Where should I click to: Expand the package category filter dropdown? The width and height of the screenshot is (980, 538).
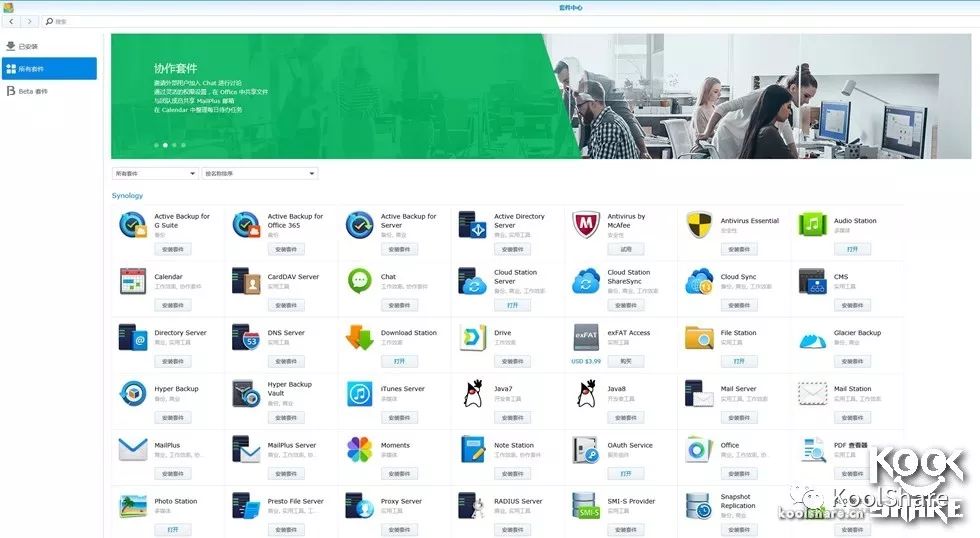(x=155, y=173)
